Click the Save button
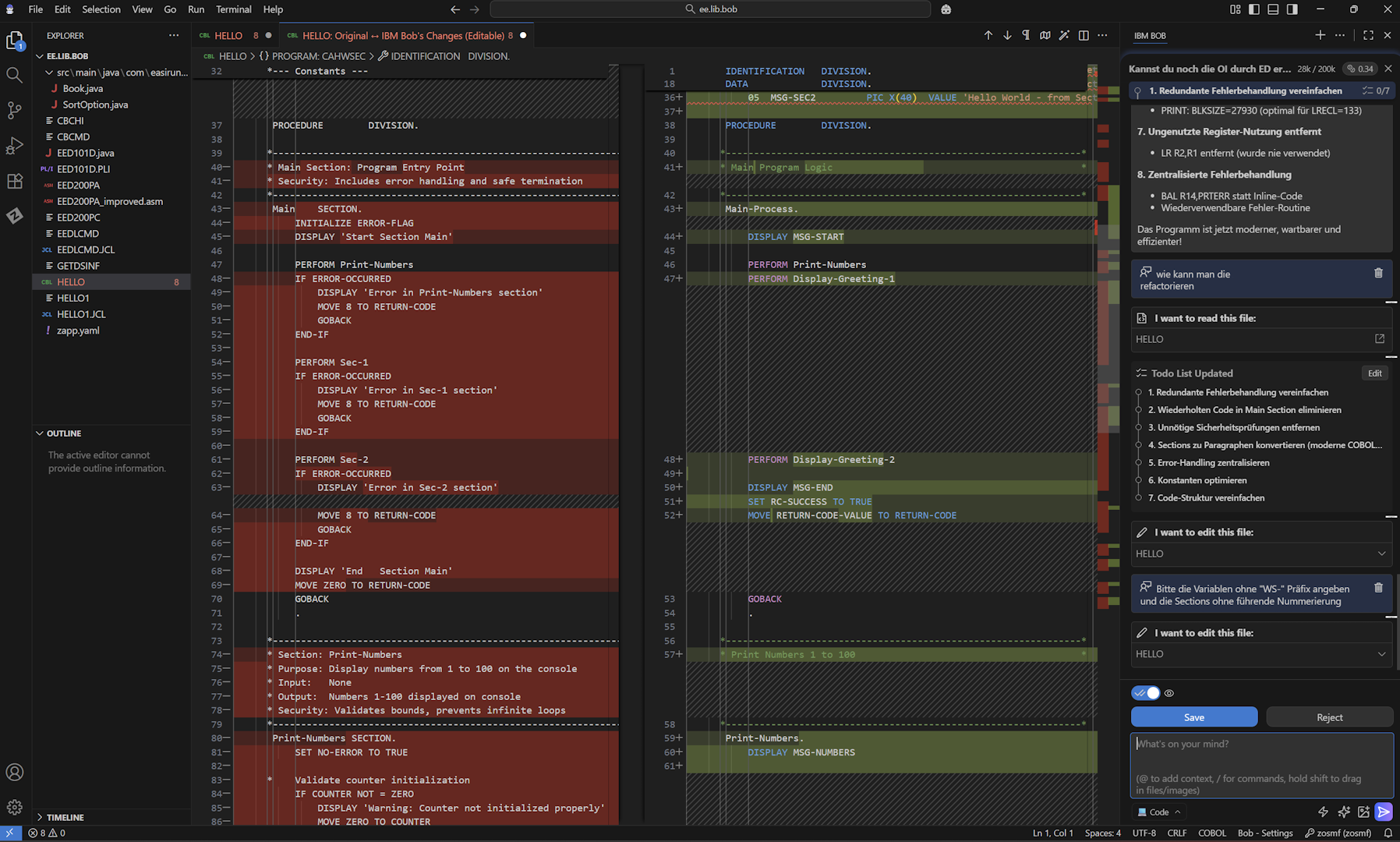 click(1193, 717)
